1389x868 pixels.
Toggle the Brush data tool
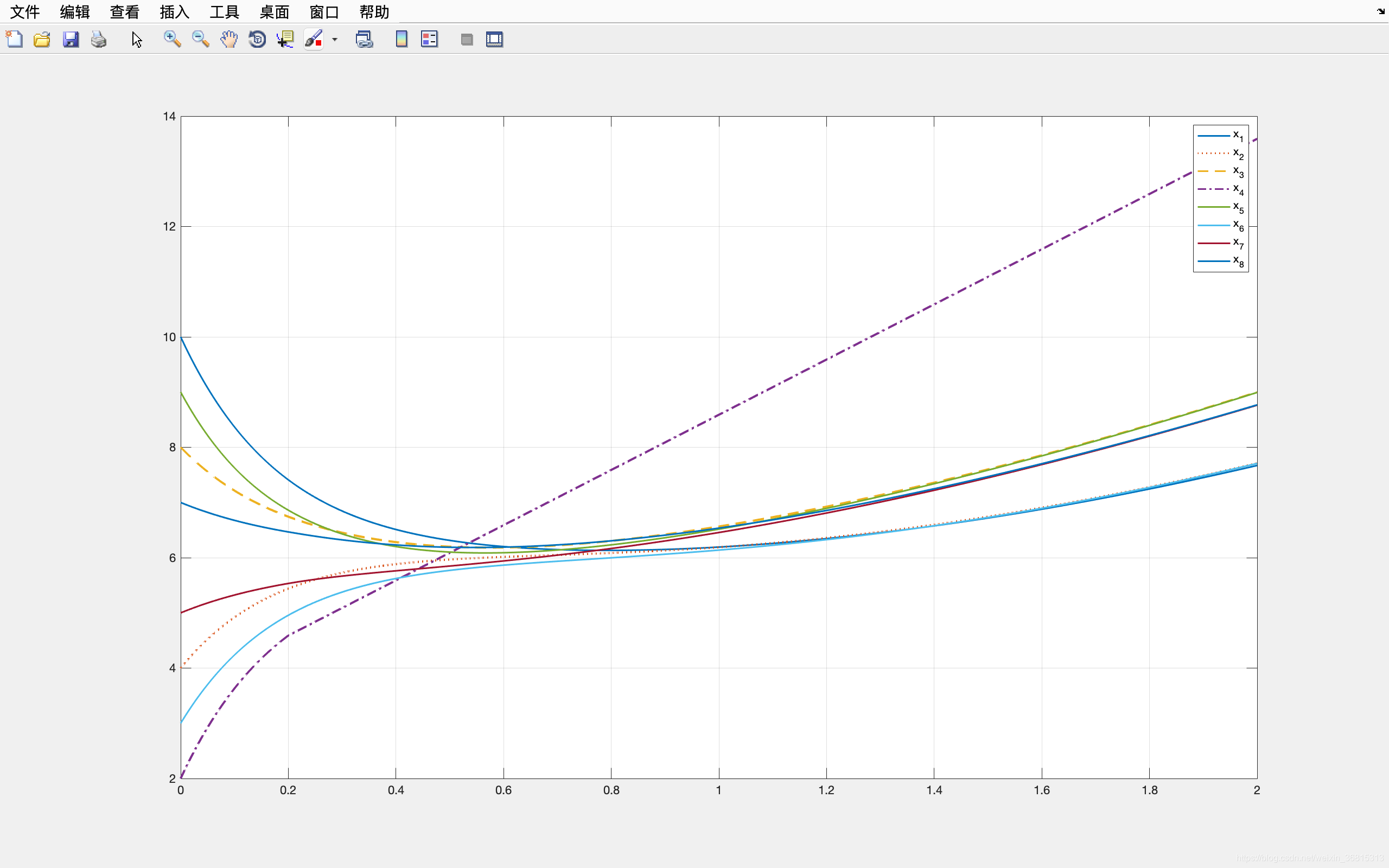tap(314, 39)
